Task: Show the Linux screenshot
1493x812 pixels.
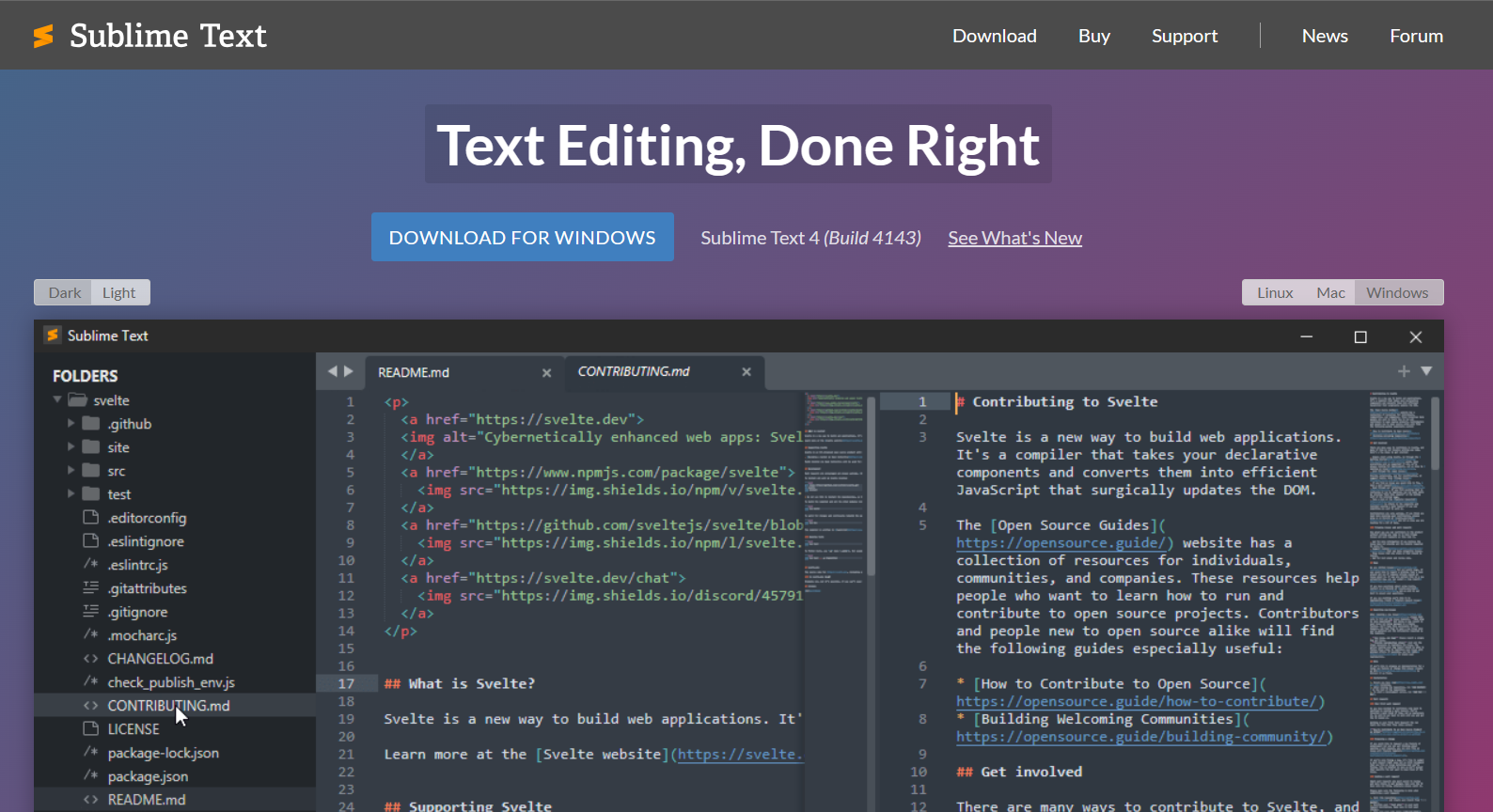Action: coord(1275,292)
